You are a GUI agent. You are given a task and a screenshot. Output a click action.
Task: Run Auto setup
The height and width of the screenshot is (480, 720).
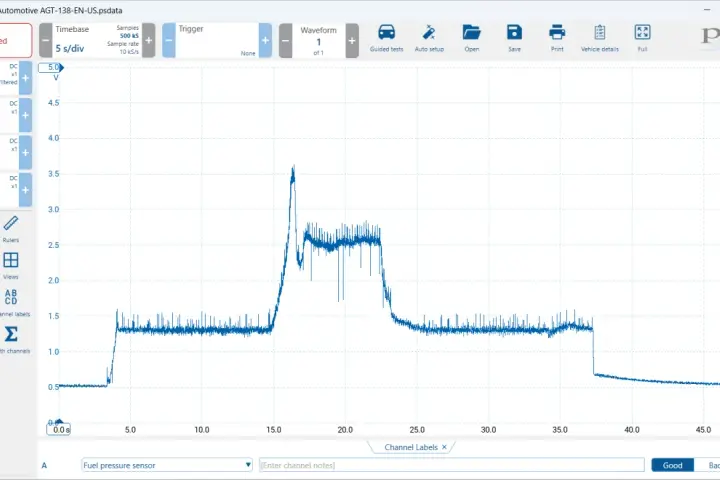(429, 38)
